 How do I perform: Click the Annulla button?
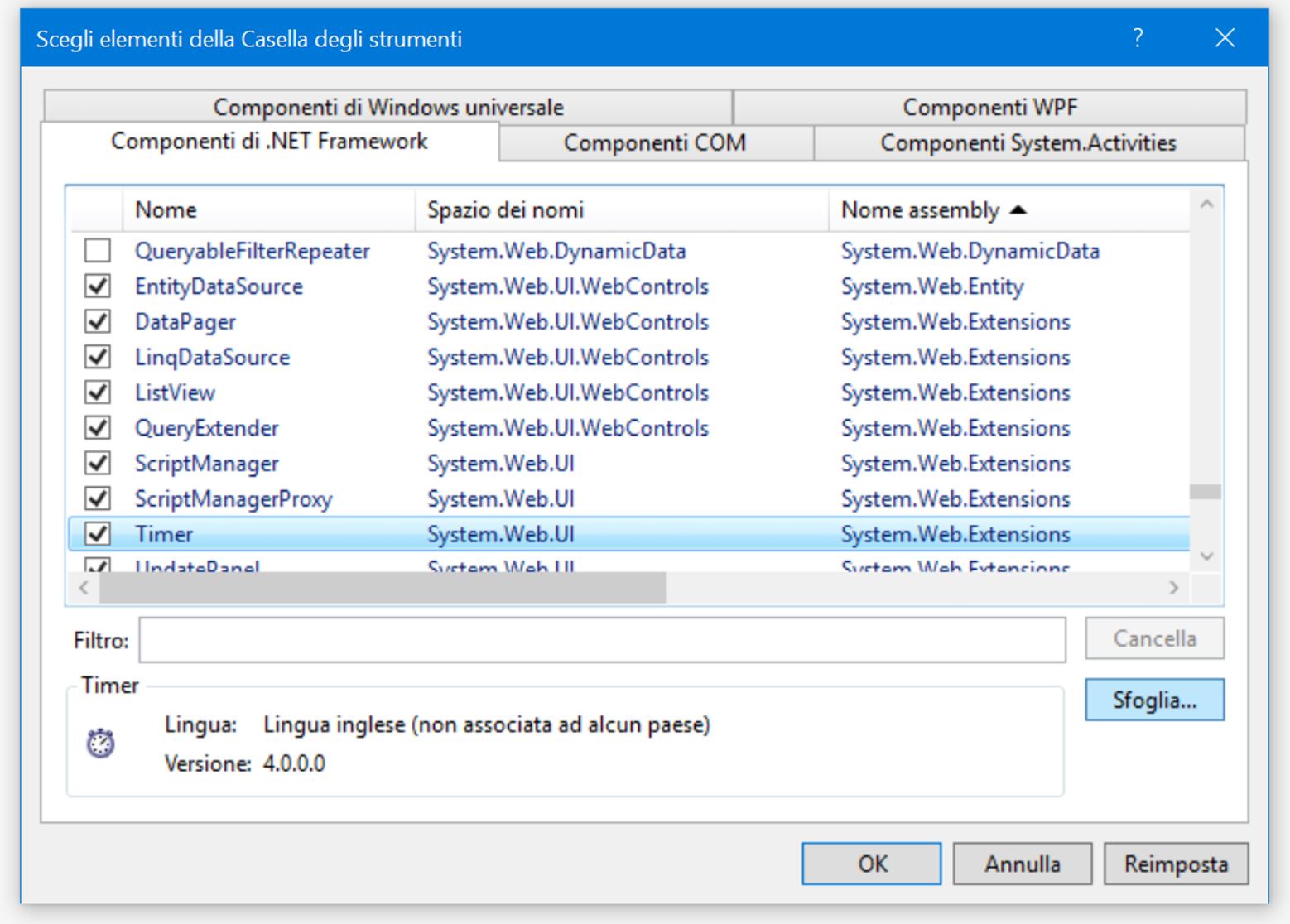coord(1023,864)
